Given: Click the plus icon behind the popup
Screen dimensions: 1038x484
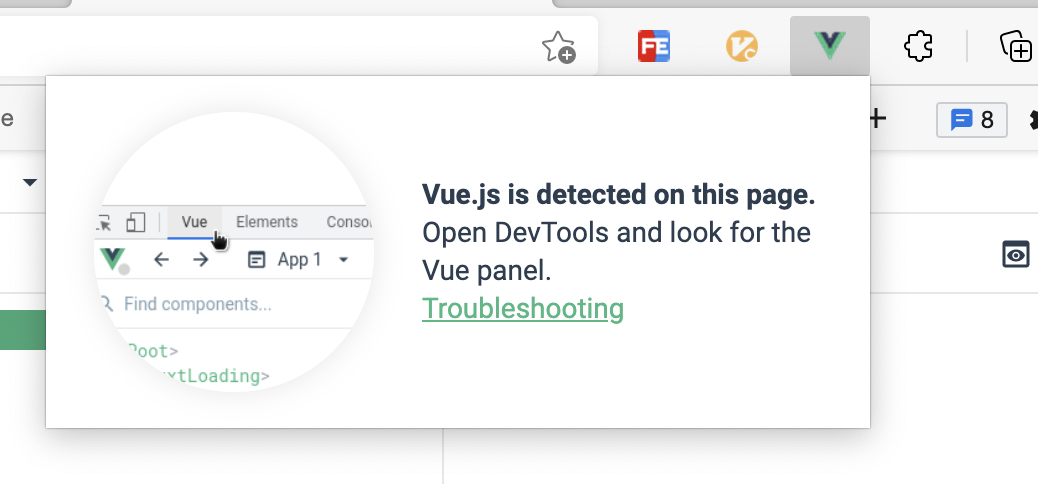Looking at the screenshot, I should click(878, 119).
